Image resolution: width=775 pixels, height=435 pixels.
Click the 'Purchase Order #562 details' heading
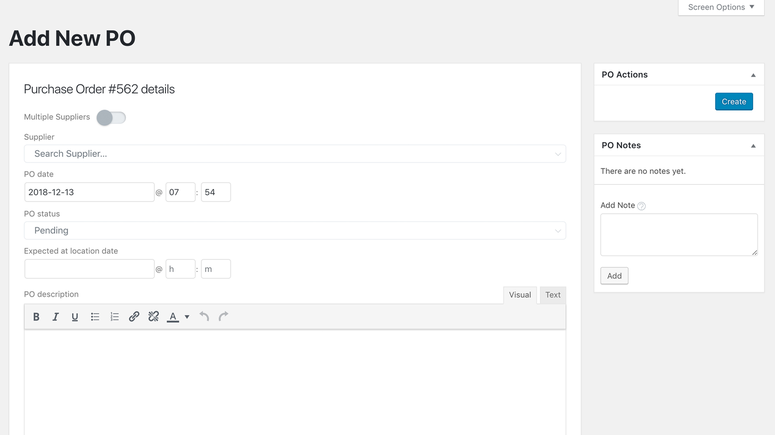point(99,89)
